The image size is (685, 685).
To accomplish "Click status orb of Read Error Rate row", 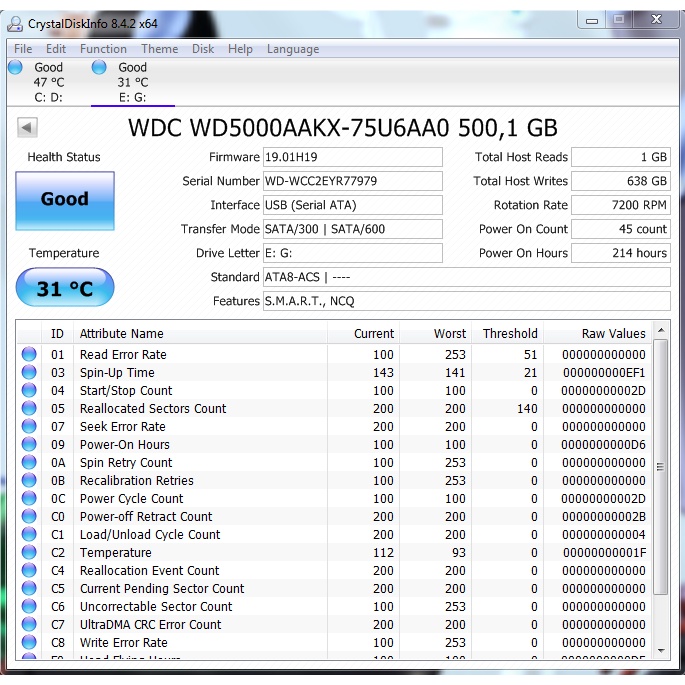I will point(29,354).
